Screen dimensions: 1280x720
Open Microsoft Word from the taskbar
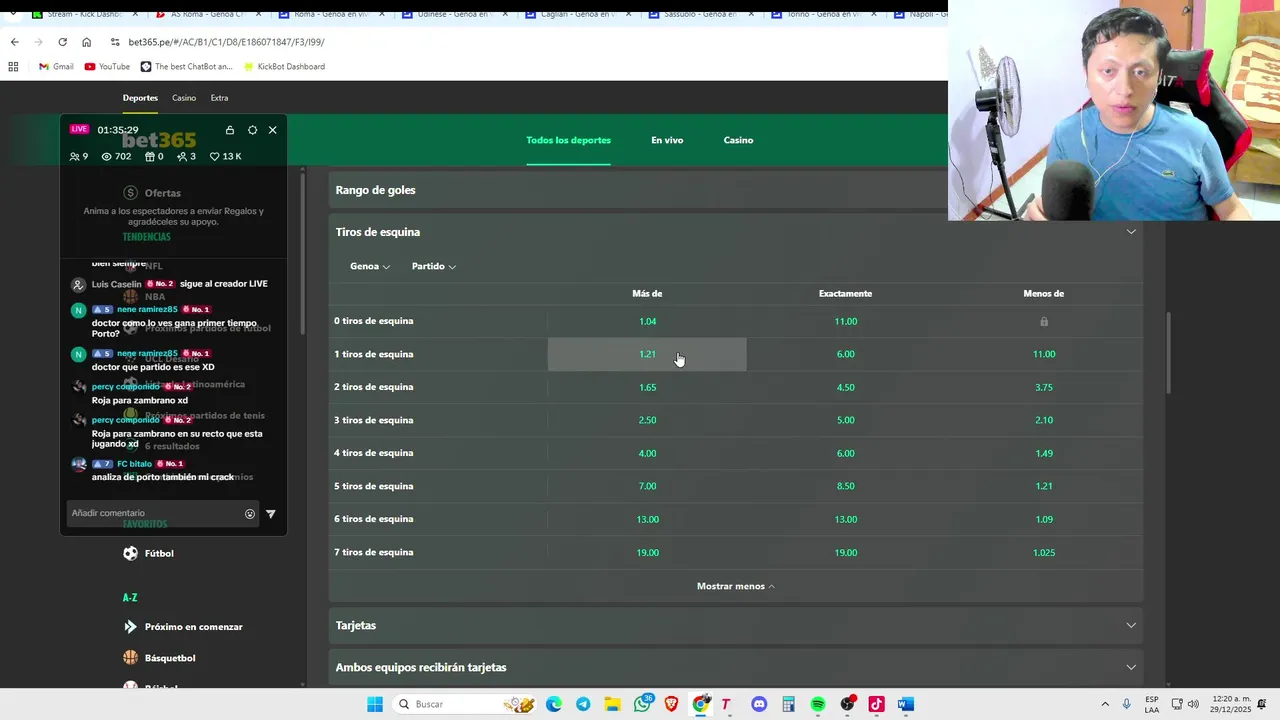[906, 704]
